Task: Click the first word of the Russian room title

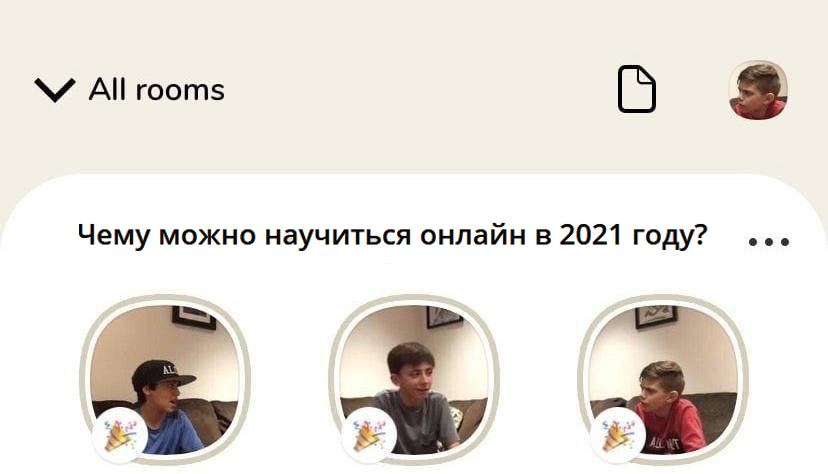Action: (x=114, y=235)
